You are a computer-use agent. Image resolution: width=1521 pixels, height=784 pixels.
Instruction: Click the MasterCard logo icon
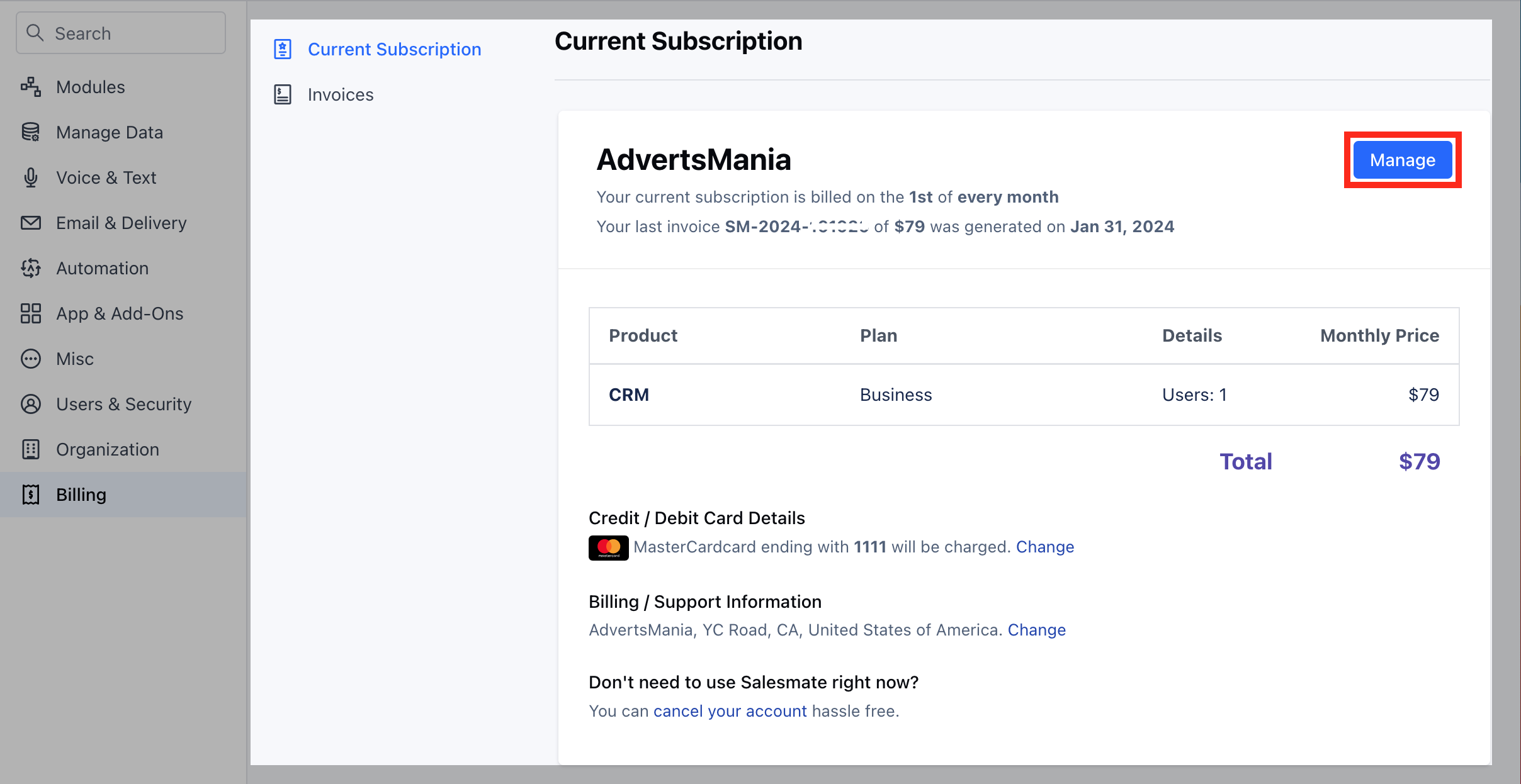click(608, 547)
